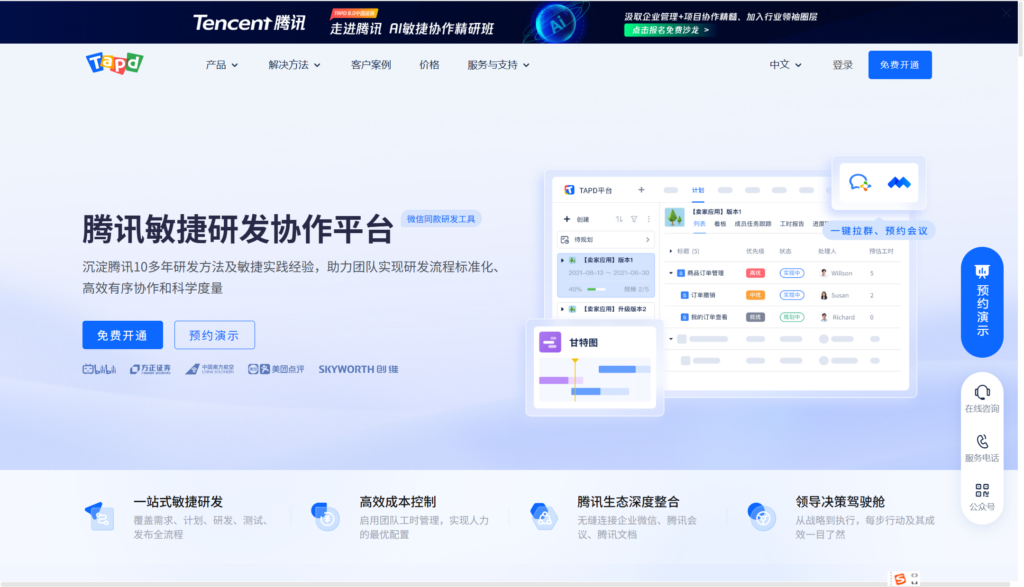Screen dimensions: 1024x587
Task: Open 在线咨询 online chat in the right sidebar
Action: pyautogui.click(x=982, y=397)
